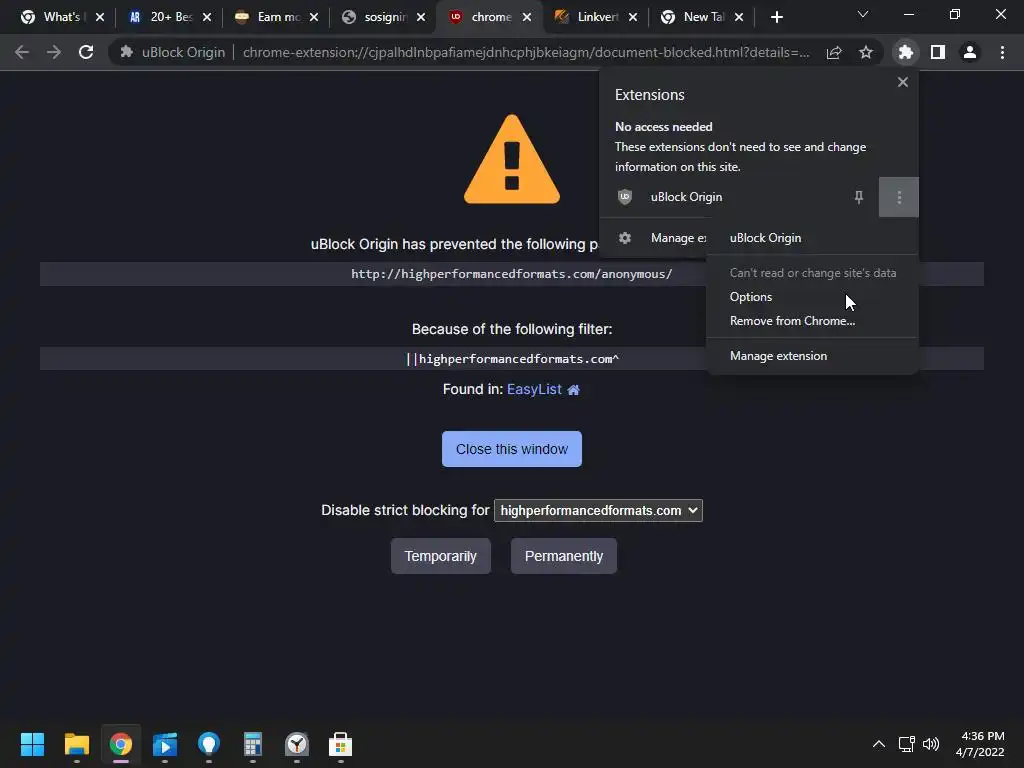
Task: Click the Close this window button
Action: [511, 449]
